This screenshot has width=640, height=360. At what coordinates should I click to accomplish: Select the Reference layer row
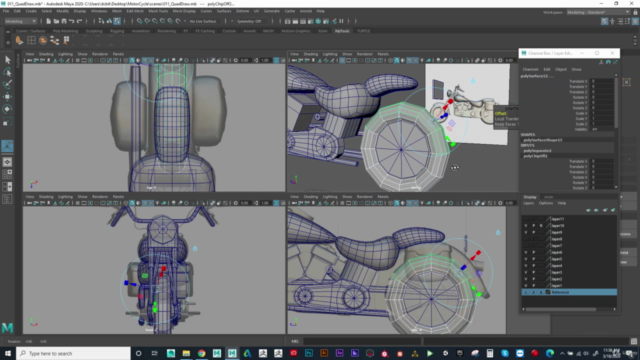(x=569, y=292)
